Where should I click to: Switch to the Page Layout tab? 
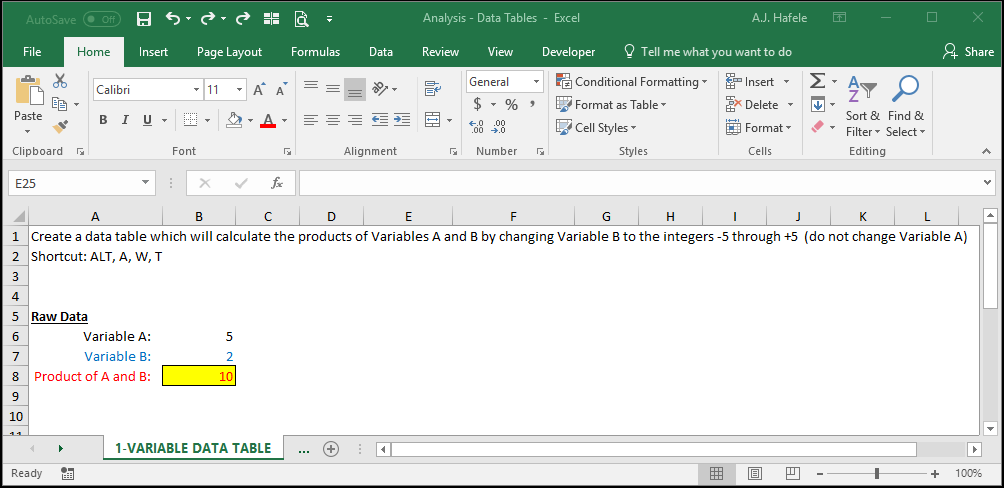(229, 52)
